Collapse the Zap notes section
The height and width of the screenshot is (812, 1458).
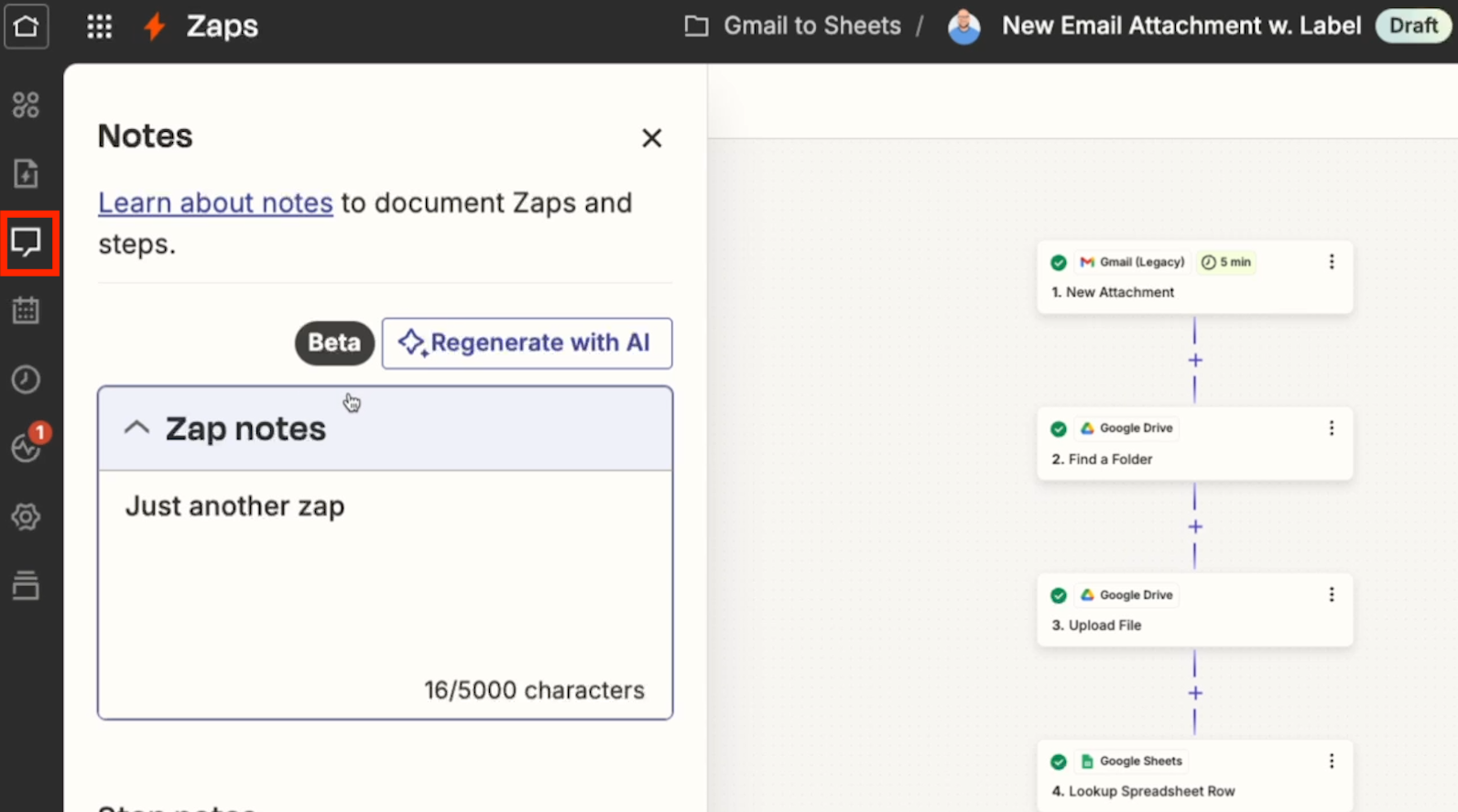[x=136, y=428]
